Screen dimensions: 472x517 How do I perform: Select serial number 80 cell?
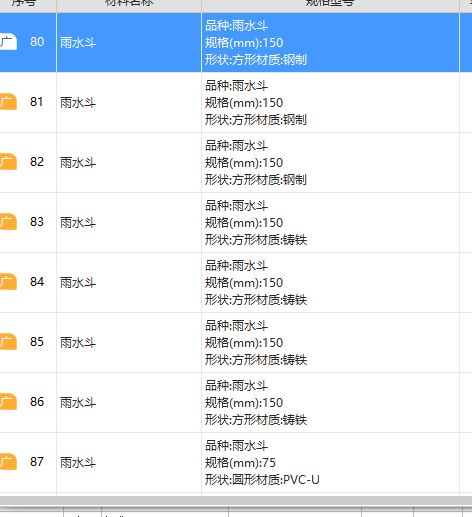click(x=37, y=42)
